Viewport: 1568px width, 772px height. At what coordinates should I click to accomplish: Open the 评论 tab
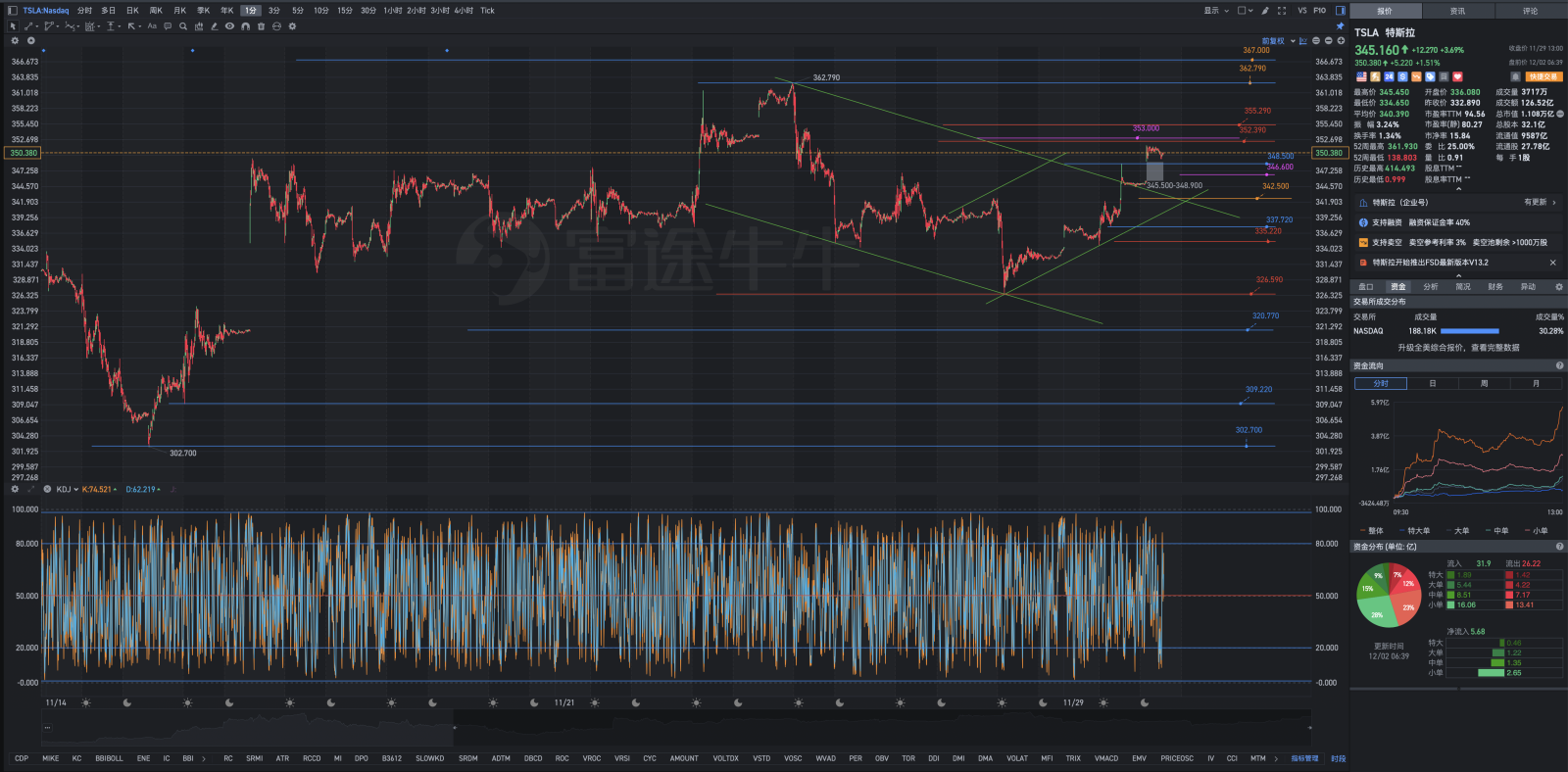tap(1530, 11)
